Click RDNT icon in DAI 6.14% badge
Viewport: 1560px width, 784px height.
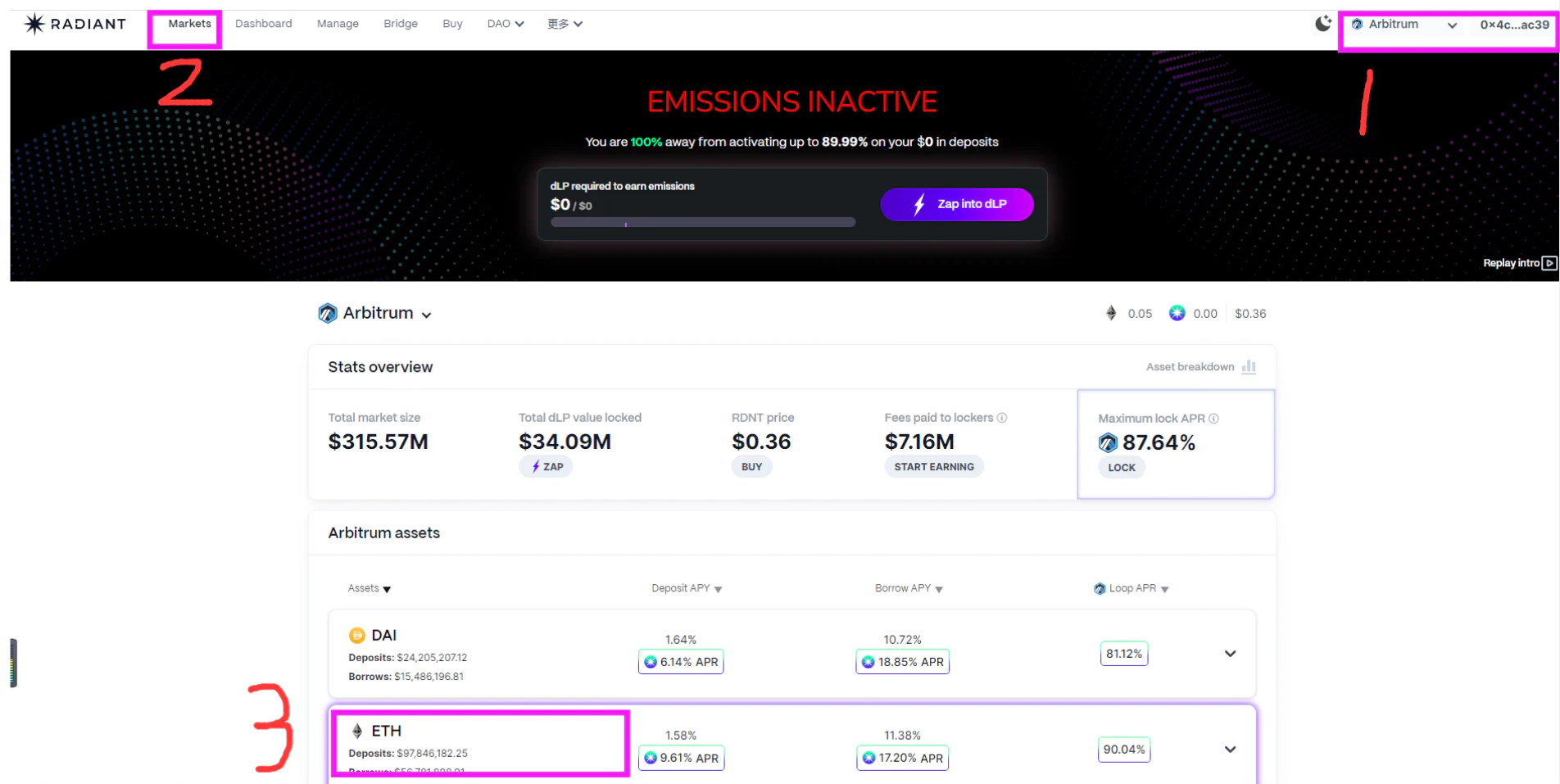click(651, 662)
